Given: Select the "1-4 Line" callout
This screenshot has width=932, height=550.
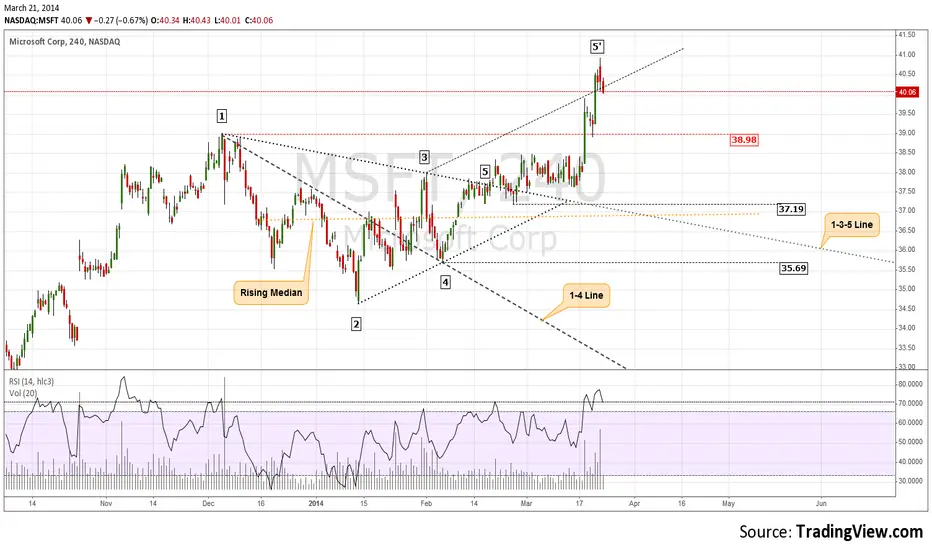Looking at the screenshot, I should pos(586,296).
